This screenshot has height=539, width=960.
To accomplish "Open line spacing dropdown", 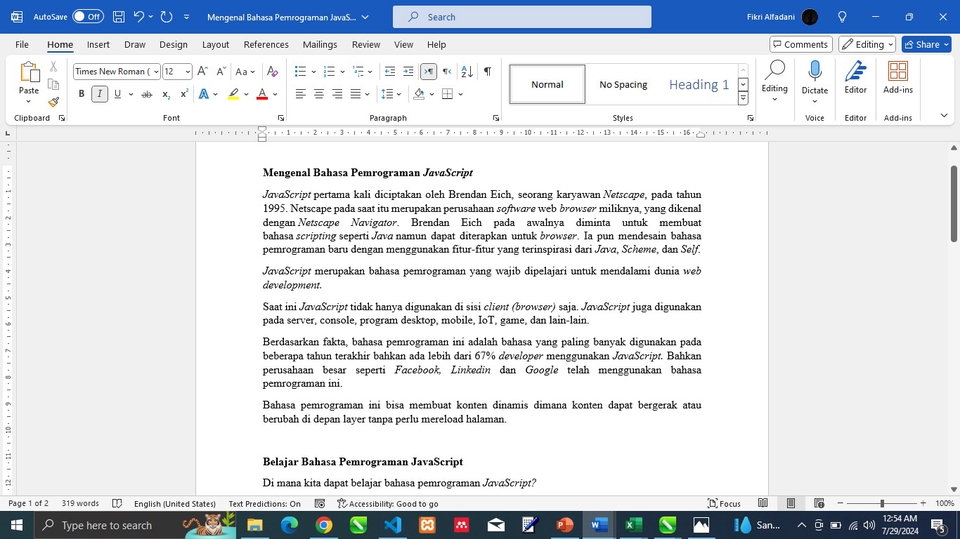I will click(x=391, y=94).
